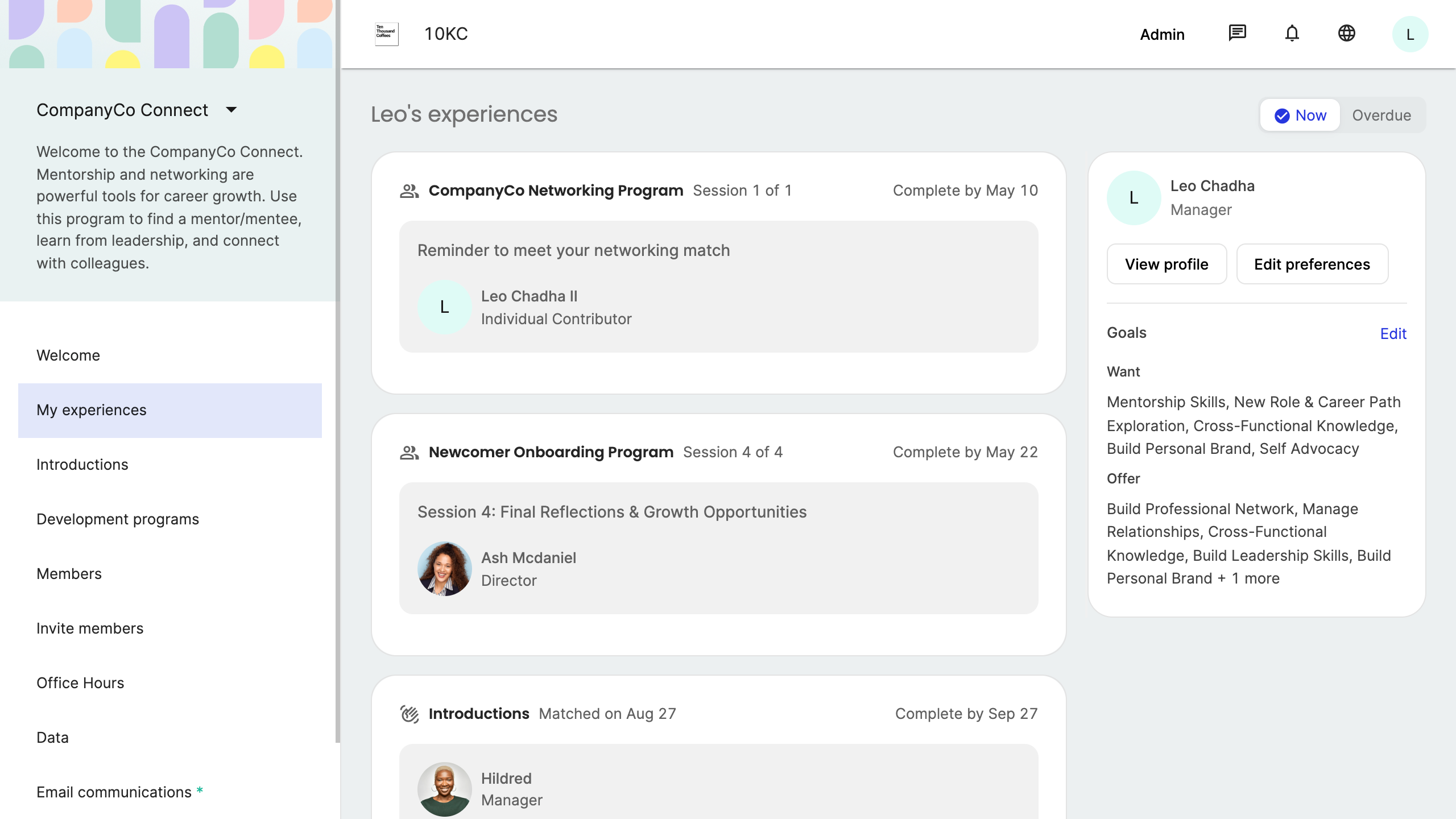This screenshot has height=819, width=1456.
Task: Open the messages chat icon
Action: (1237, 34)
